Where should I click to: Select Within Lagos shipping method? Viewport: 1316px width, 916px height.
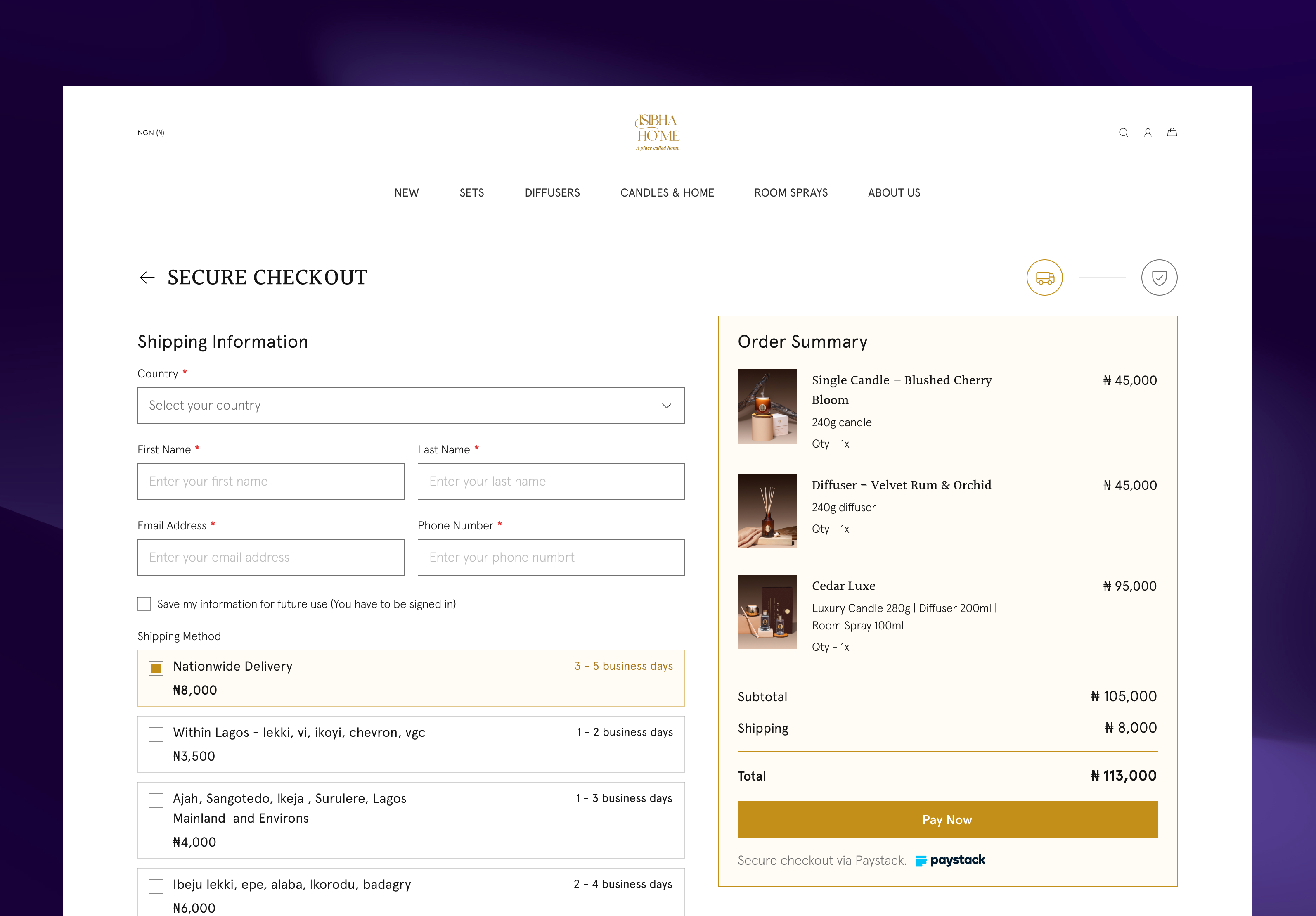click(155, 734)
